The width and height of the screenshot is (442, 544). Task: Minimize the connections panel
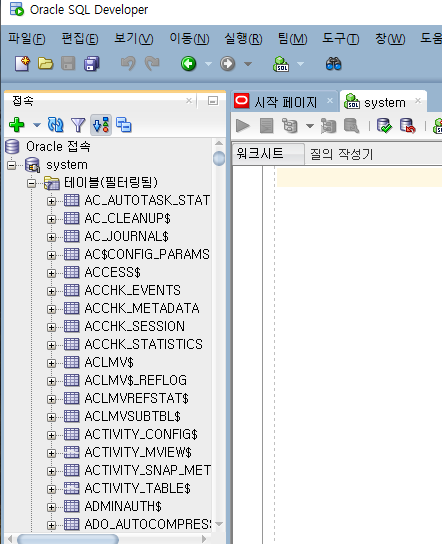[x=213, y=101]
